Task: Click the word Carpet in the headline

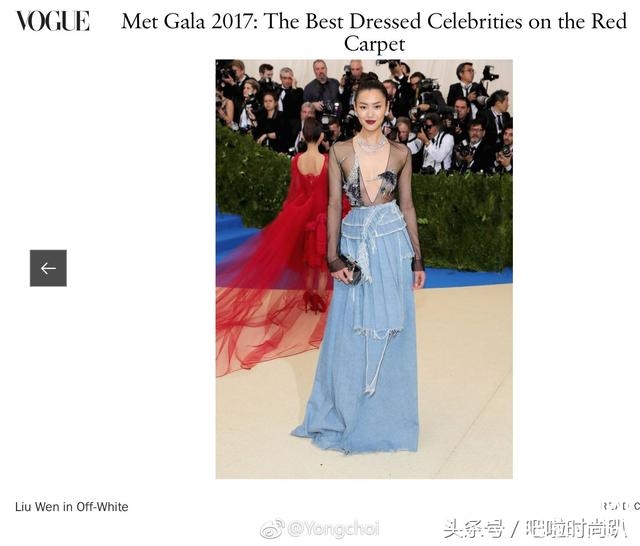Action: point(374,44)
